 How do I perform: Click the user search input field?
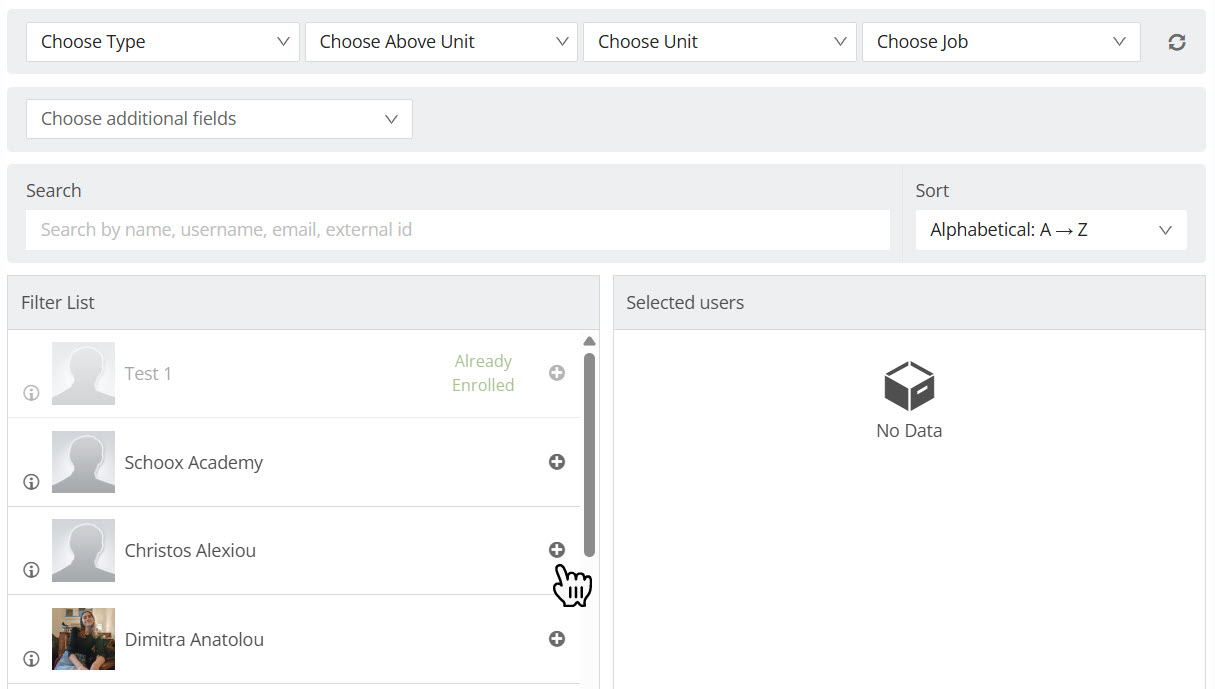coord(457,230)
